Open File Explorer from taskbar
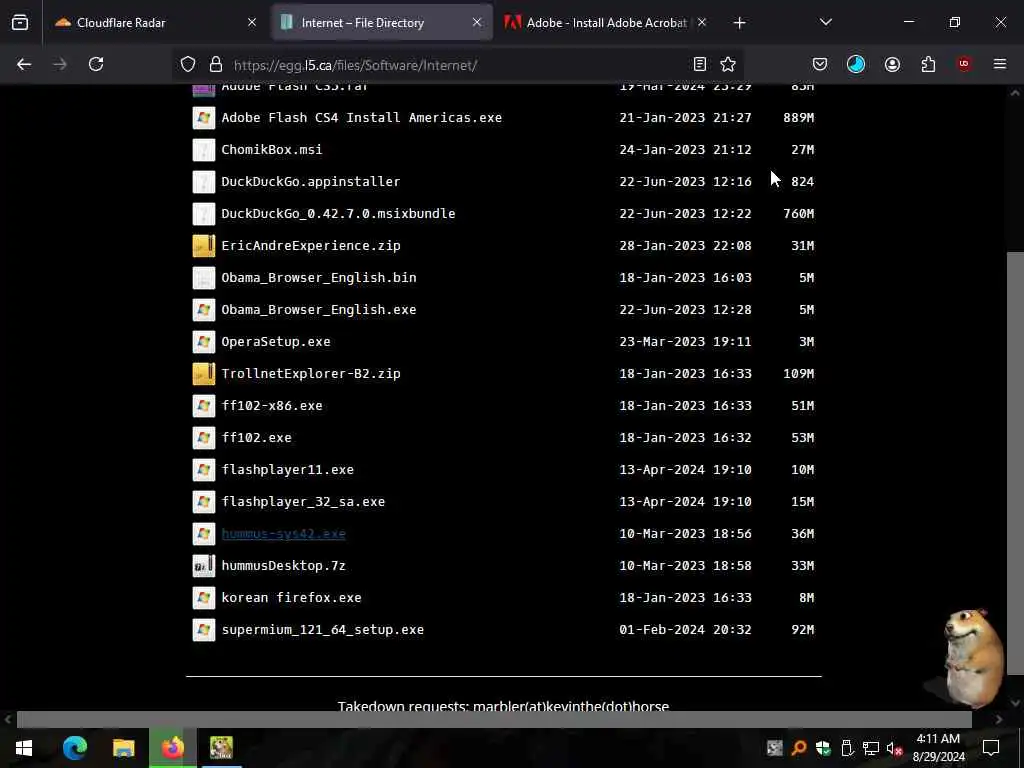 (123, 748)
